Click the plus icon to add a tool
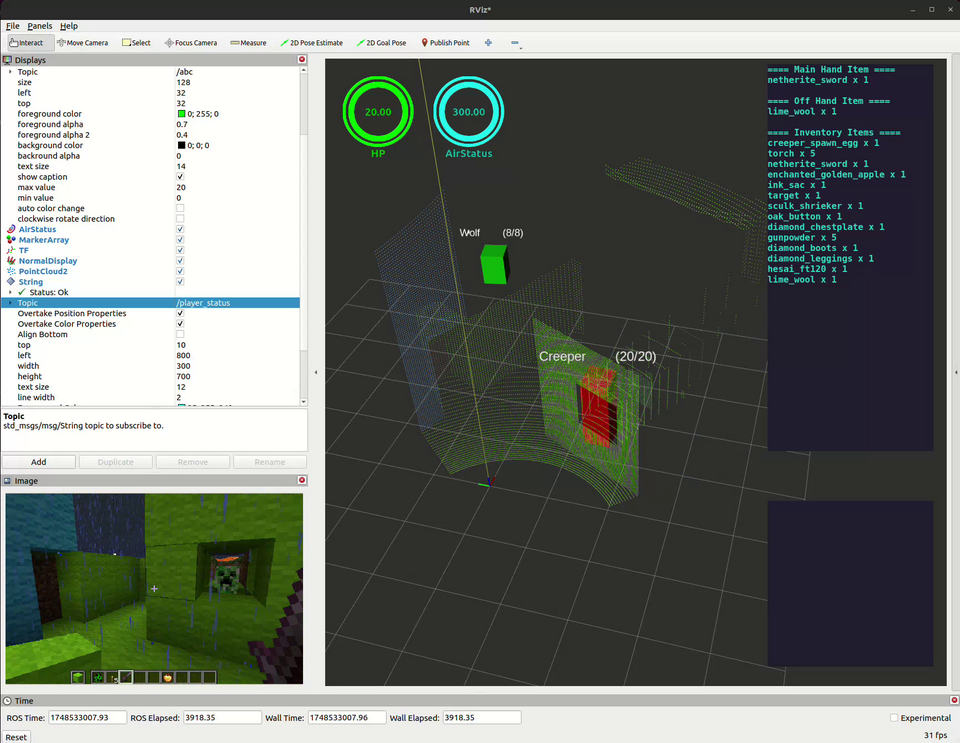The height and width of the screenshot is (743, 960). point(488,43)
